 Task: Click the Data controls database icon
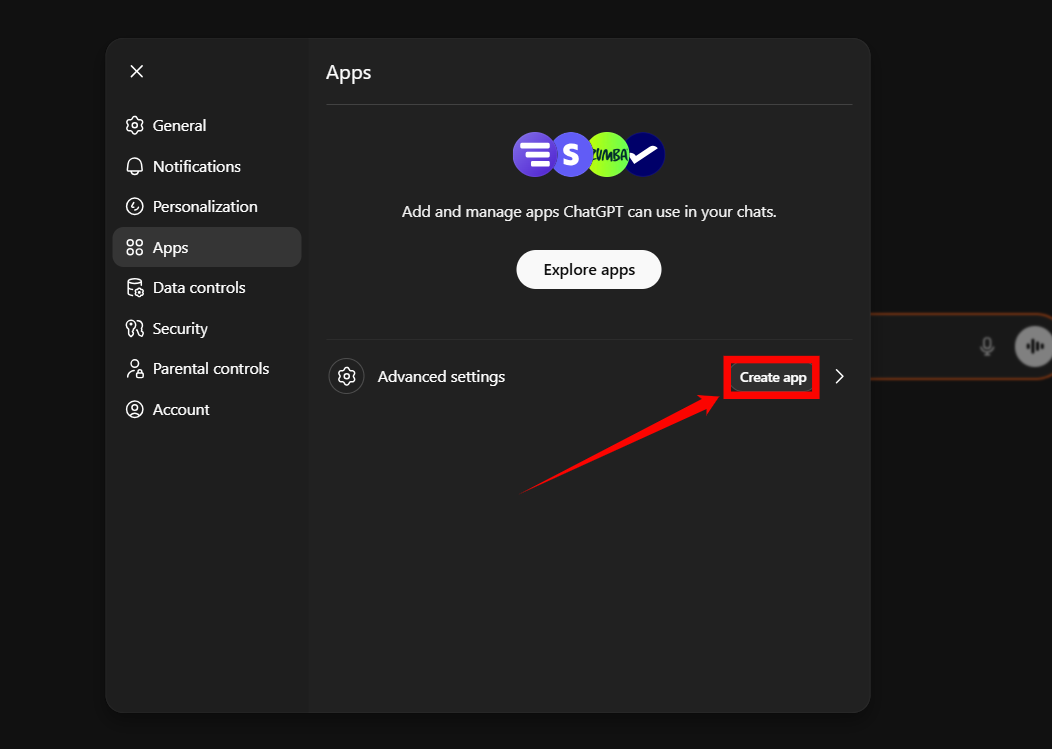(135, 287)
